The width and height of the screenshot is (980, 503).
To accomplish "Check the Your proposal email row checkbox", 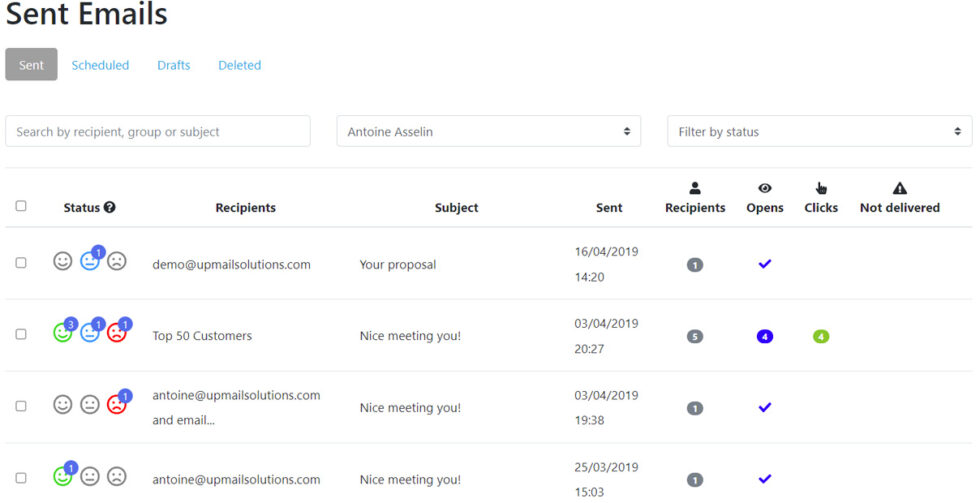I will coord(21,262).
